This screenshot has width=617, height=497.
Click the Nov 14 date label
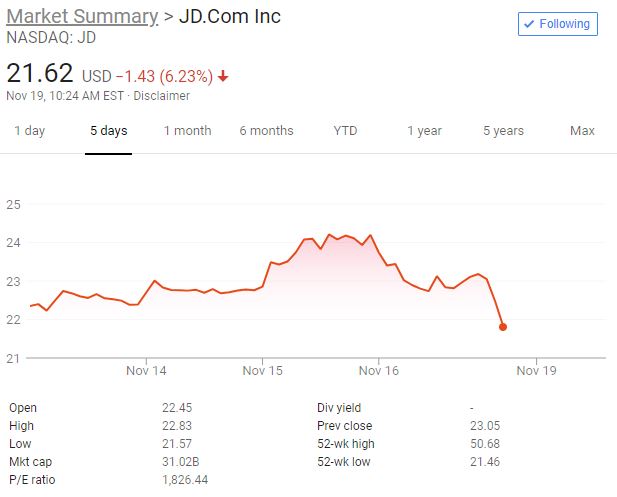146,371
